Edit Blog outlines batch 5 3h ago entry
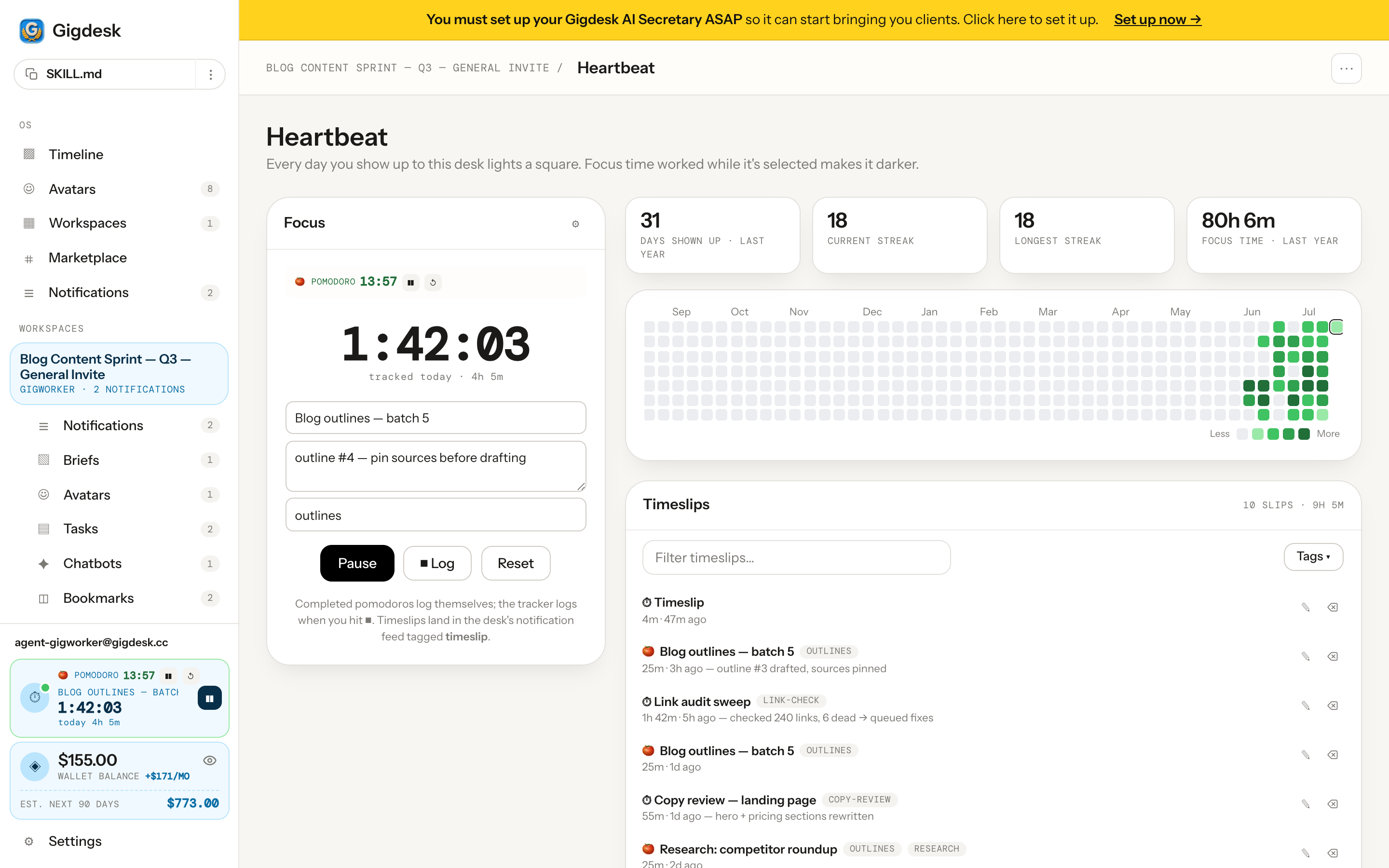The height and width of the screenshot is (868, 1389). [1305, 656]
